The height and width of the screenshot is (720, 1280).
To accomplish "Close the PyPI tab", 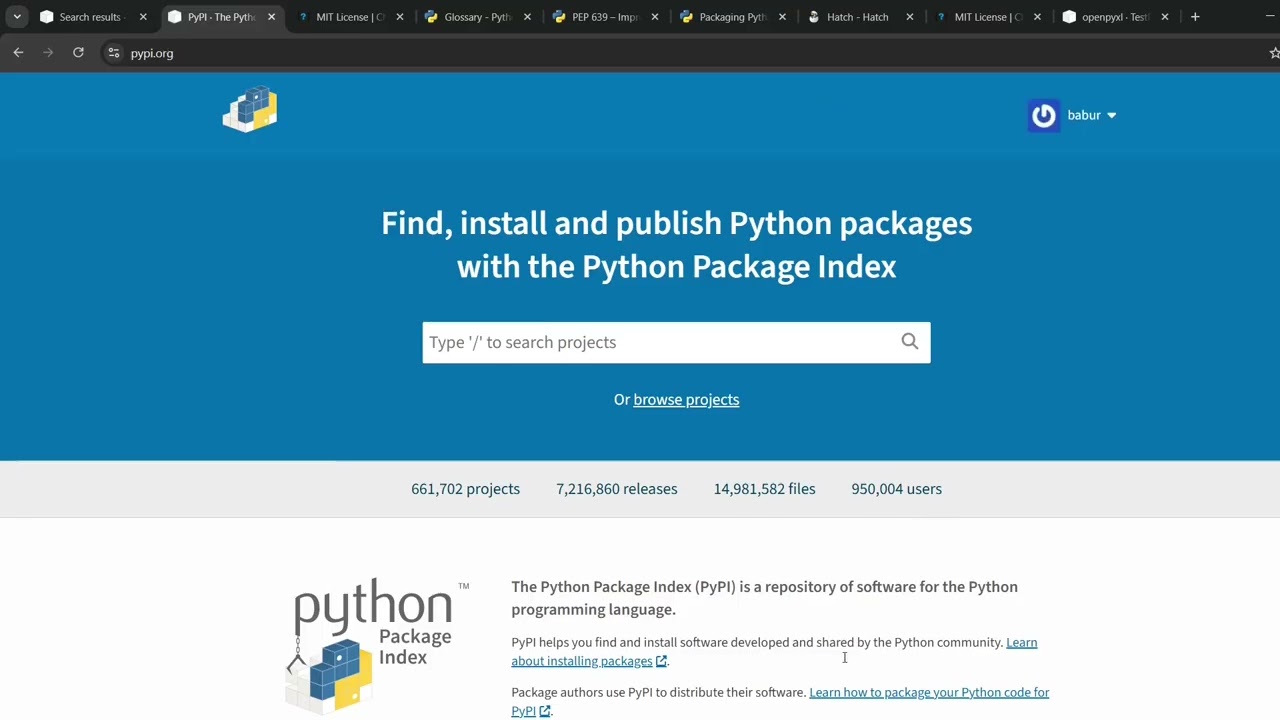I will (x=271, y=17).
